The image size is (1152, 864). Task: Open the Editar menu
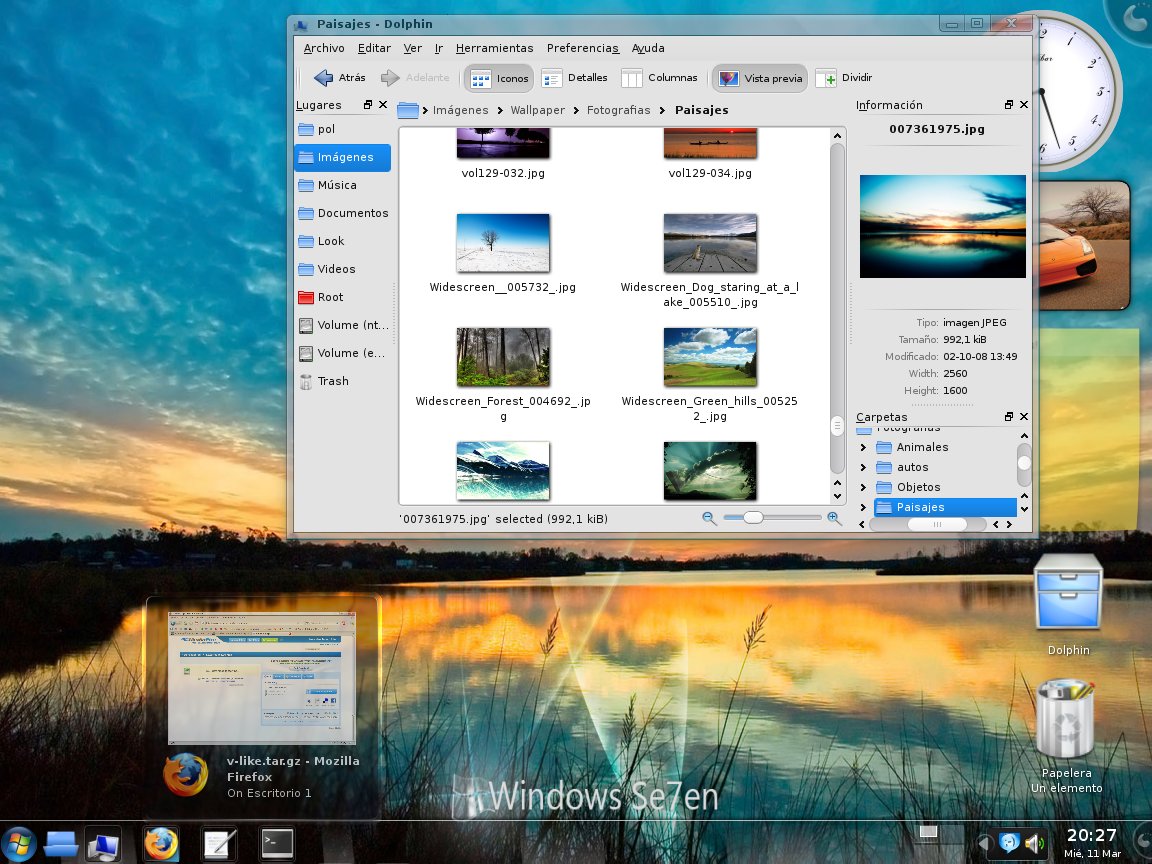click(374, 48)
